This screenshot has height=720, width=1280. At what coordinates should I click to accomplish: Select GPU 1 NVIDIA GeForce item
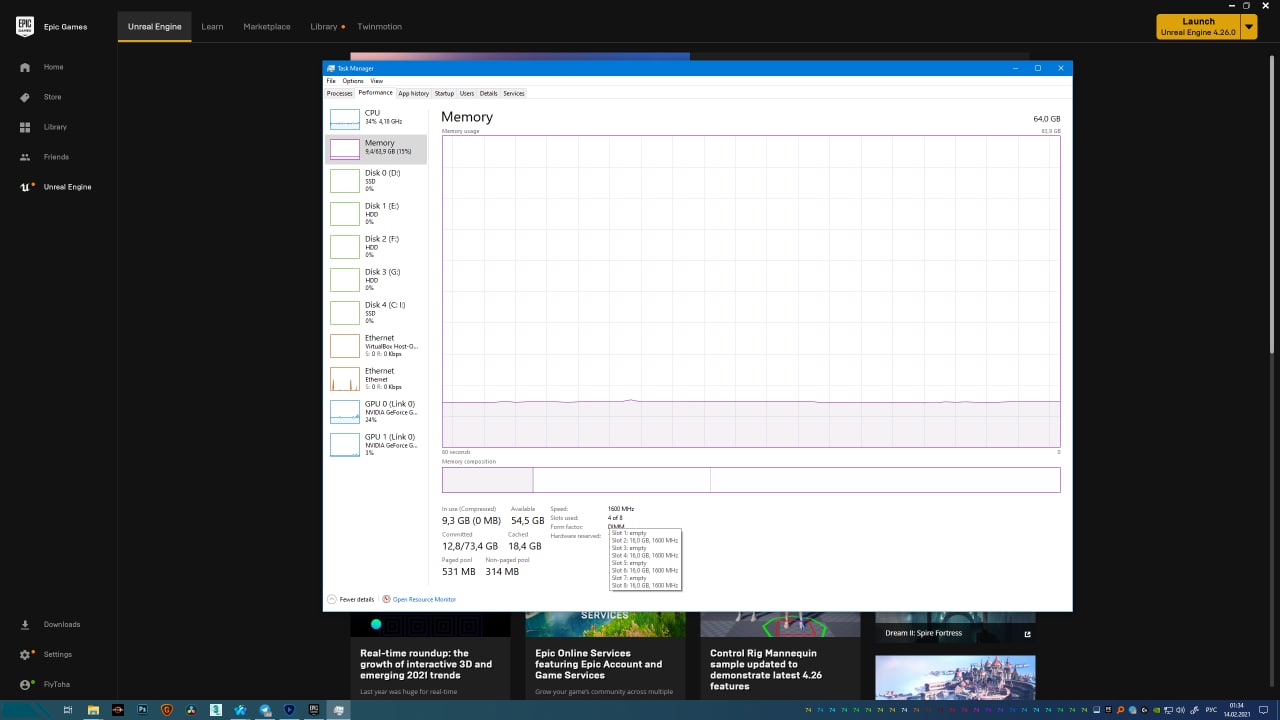point(376,444)
